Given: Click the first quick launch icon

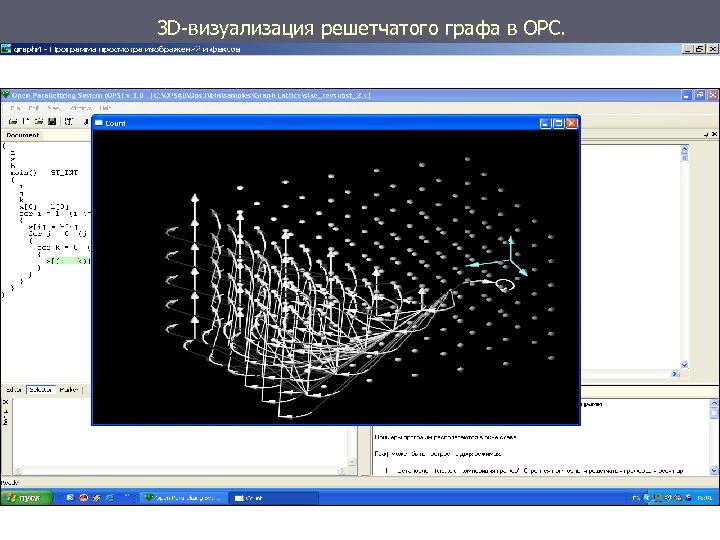Looking at the screenshot, I should click(x=70, y=498).
